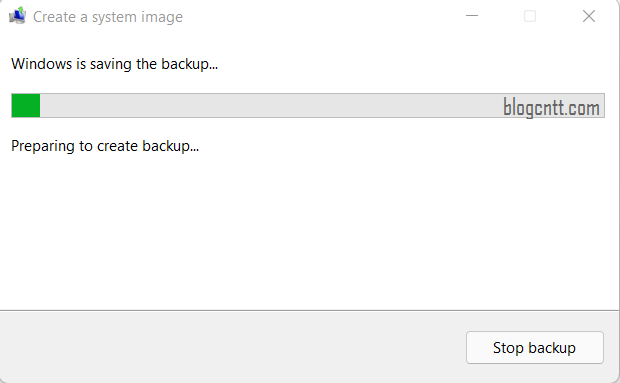The height and width of the screenshot is (383, 620).
Task: Click the greyed-out maximize button
Action: tap(530, 16)
